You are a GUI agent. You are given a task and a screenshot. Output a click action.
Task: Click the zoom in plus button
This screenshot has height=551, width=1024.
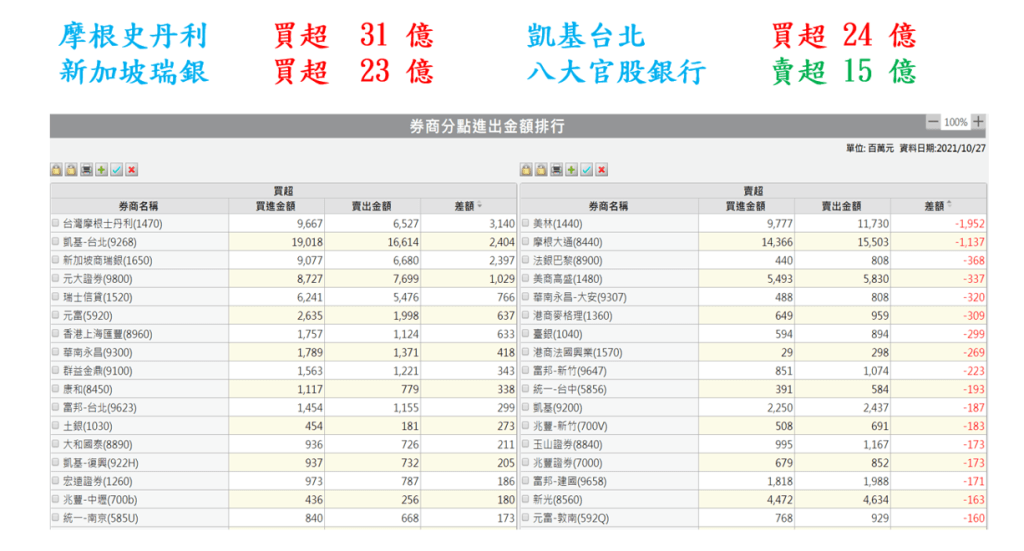978,122
